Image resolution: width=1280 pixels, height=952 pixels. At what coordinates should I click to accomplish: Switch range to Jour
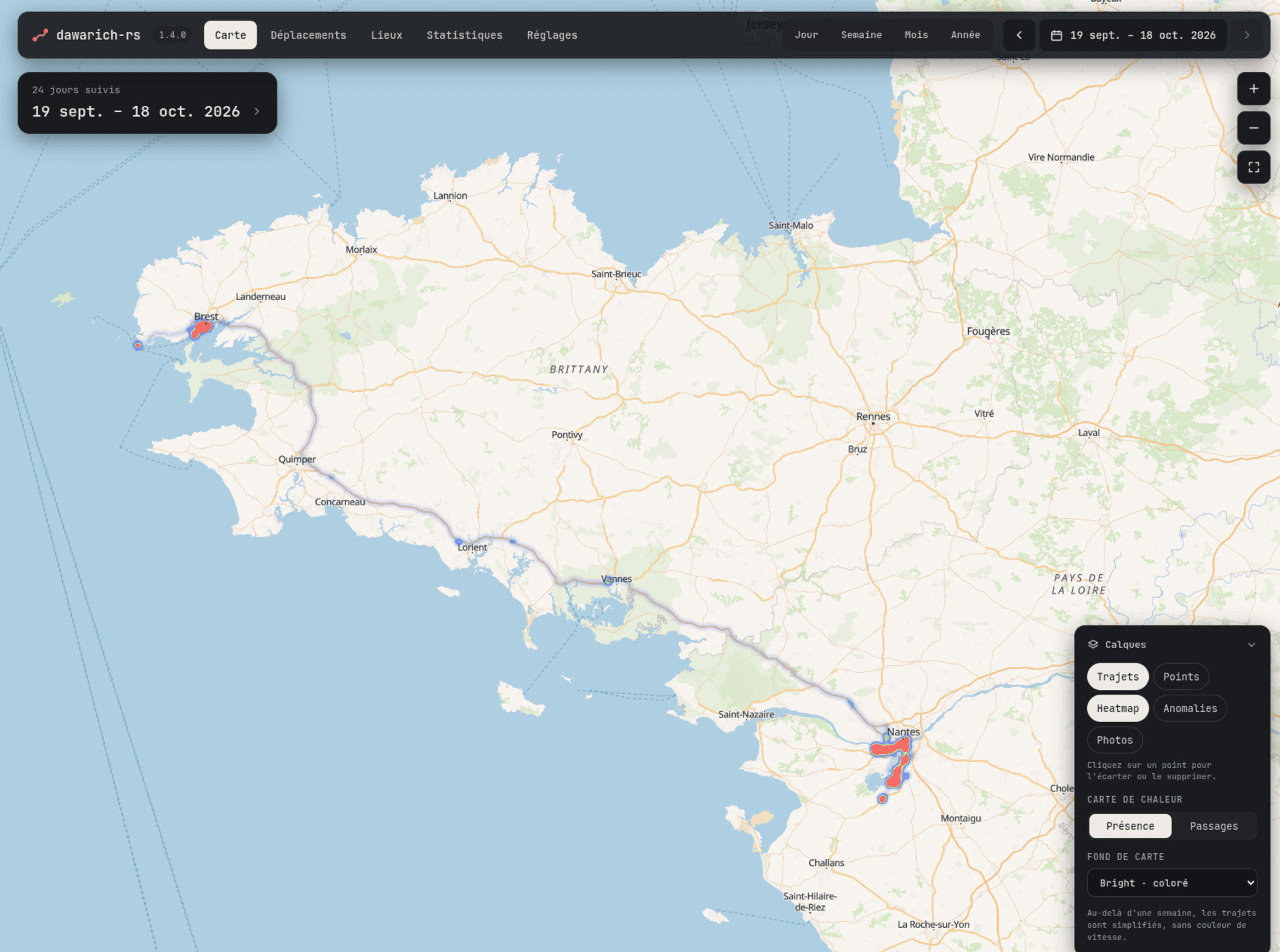click(x=806, y=35)
